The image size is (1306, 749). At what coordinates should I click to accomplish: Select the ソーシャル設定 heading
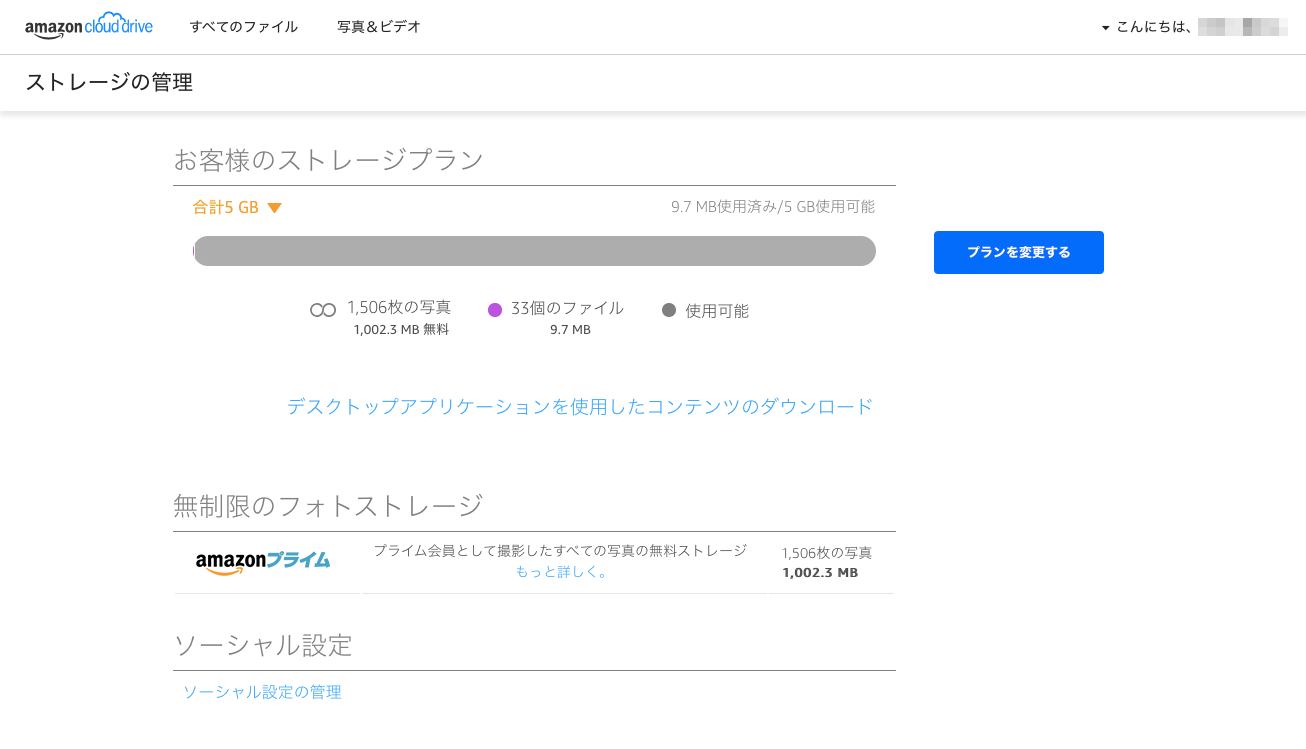pos(263,645)
